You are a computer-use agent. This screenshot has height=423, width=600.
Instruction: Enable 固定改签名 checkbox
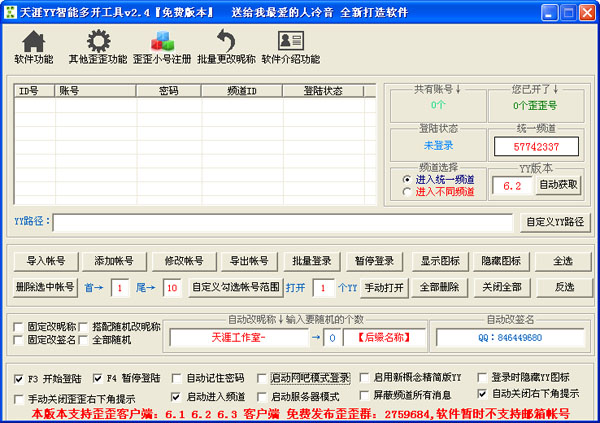(x=18, y=340)
